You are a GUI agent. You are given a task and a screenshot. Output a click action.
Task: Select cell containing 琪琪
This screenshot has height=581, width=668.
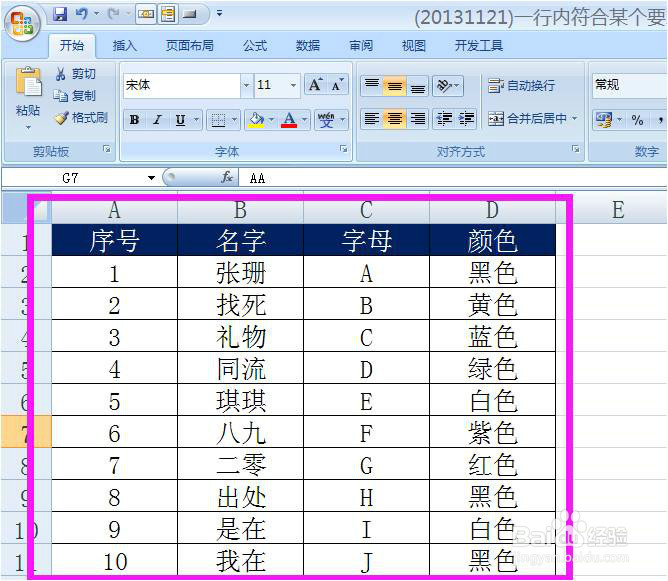(x=240, y=400)
